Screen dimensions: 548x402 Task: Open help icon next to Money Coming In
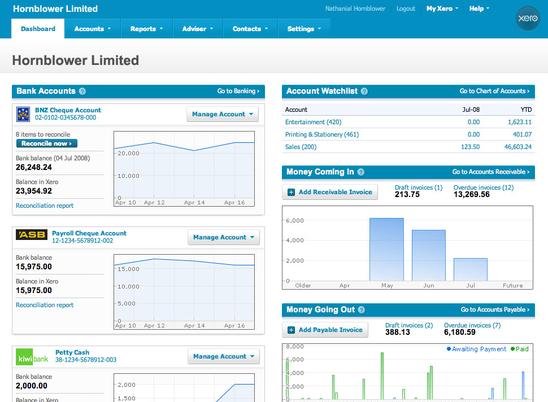(x=361, y=172)
